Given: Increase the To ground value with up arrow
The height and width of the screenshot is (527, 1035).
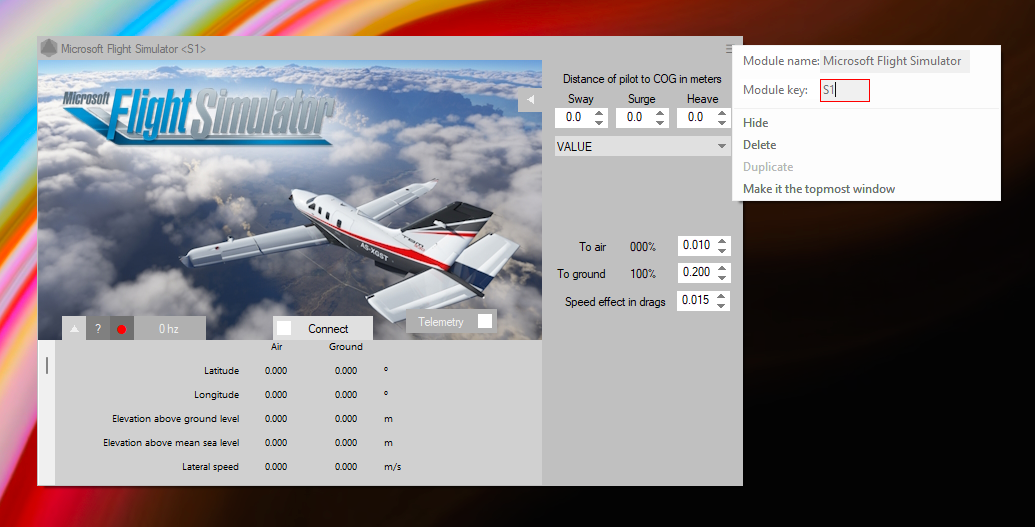Looking at the screenshot, I should [722, 269].
